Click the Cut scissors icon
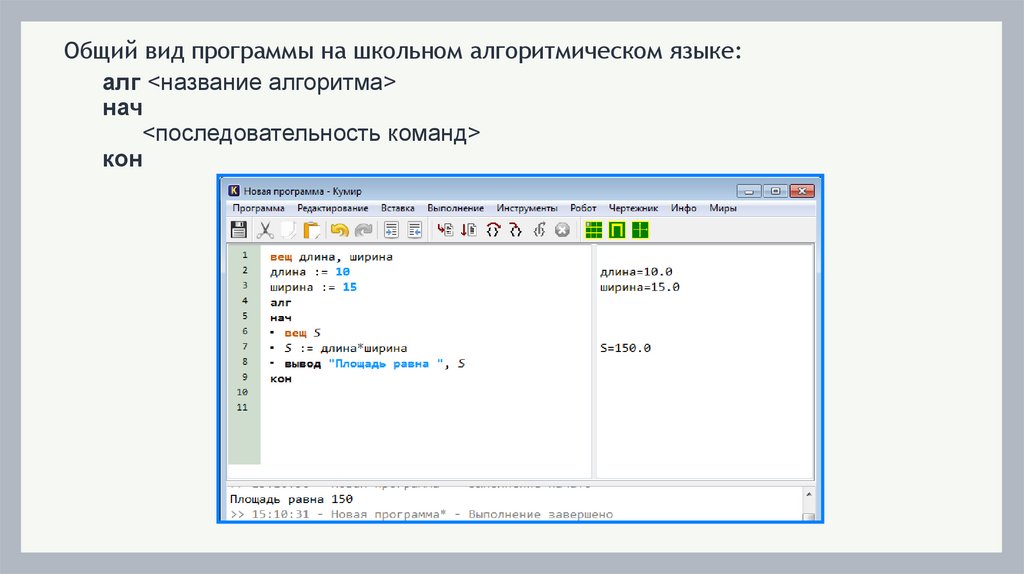This screenshot has width=1024, height=574. pos(264,230)
